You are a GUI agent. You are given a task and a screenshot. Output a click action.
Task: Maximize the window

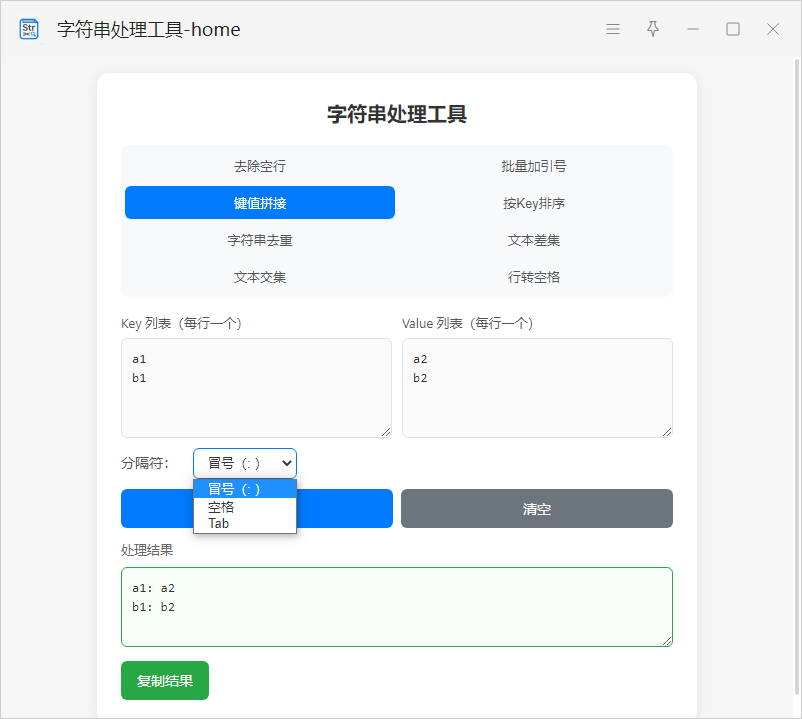(733, 29)
